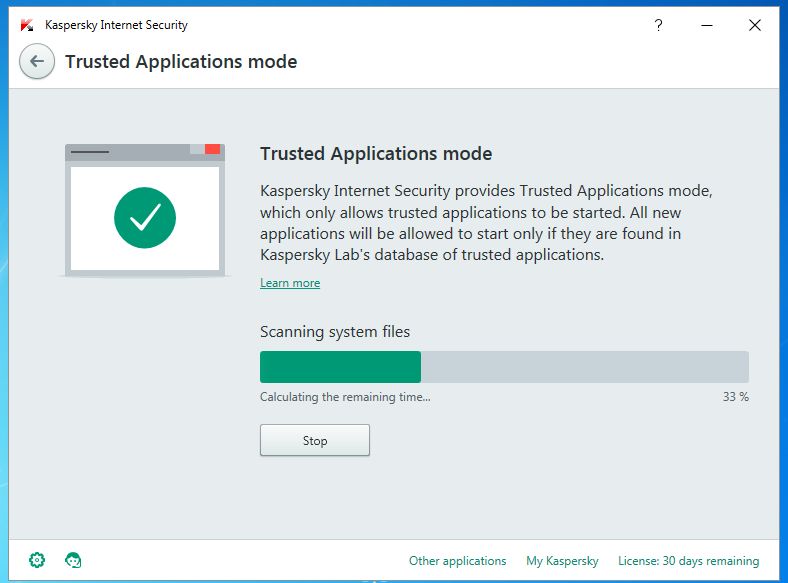The image size is (788, 583).
Task: Click the Trusted Applications mode page title
Action: tap(181, 62)
